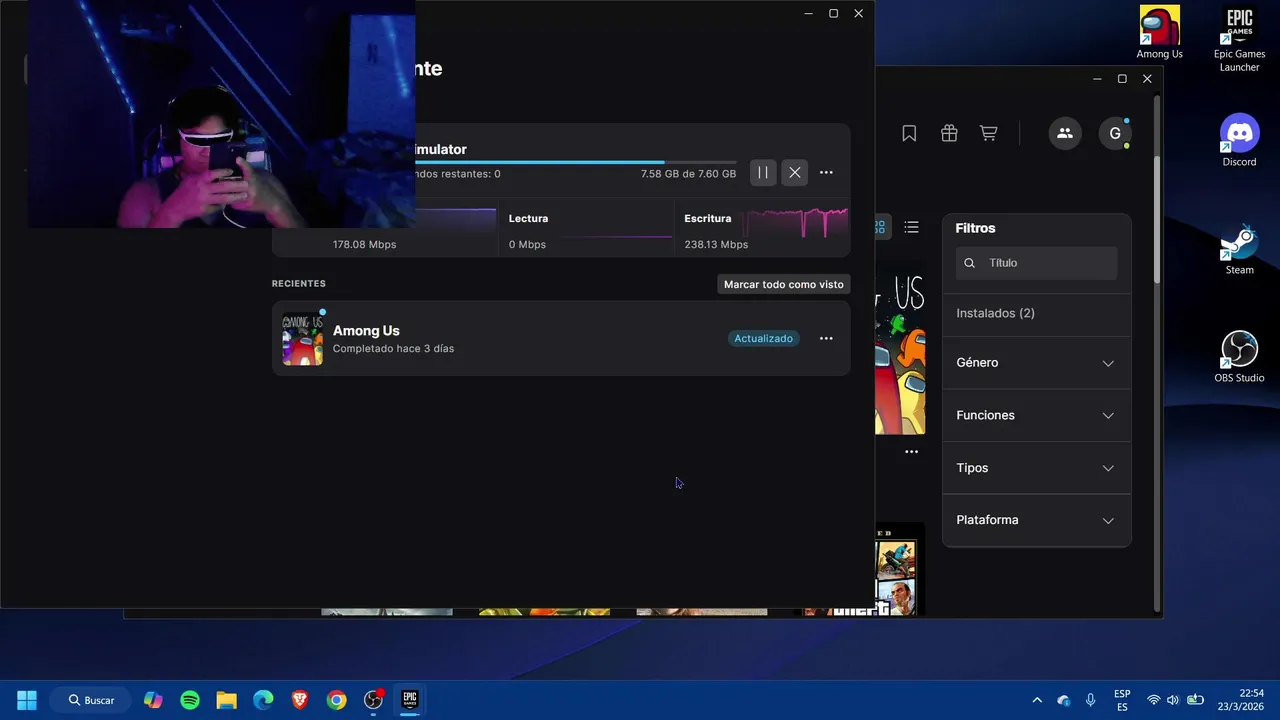Show hidden system tray icons

(x=1037, y=700)
